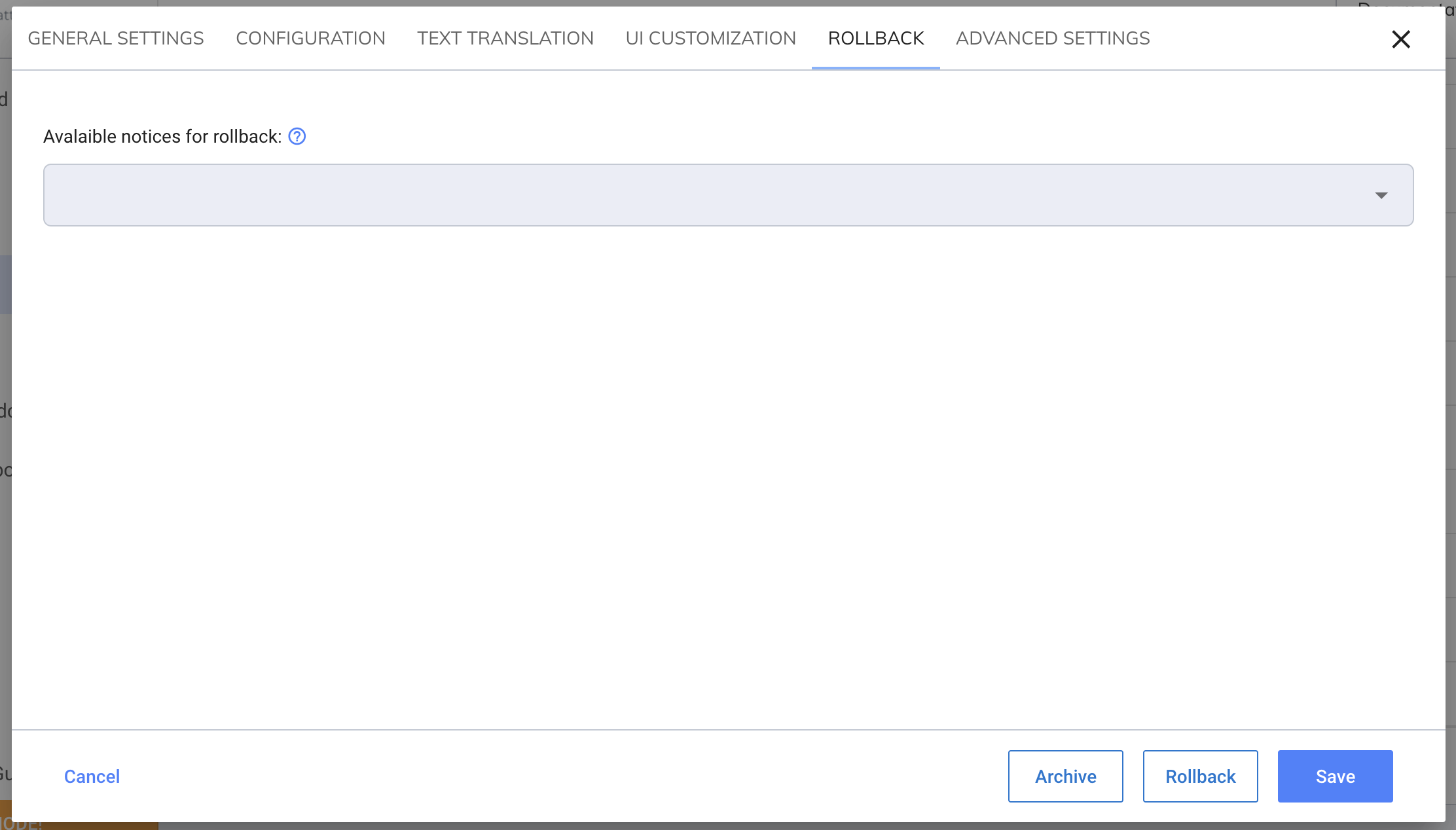Go to the Text Translation tab
This screenshot has width=1456, height=830.
point(505,38)
